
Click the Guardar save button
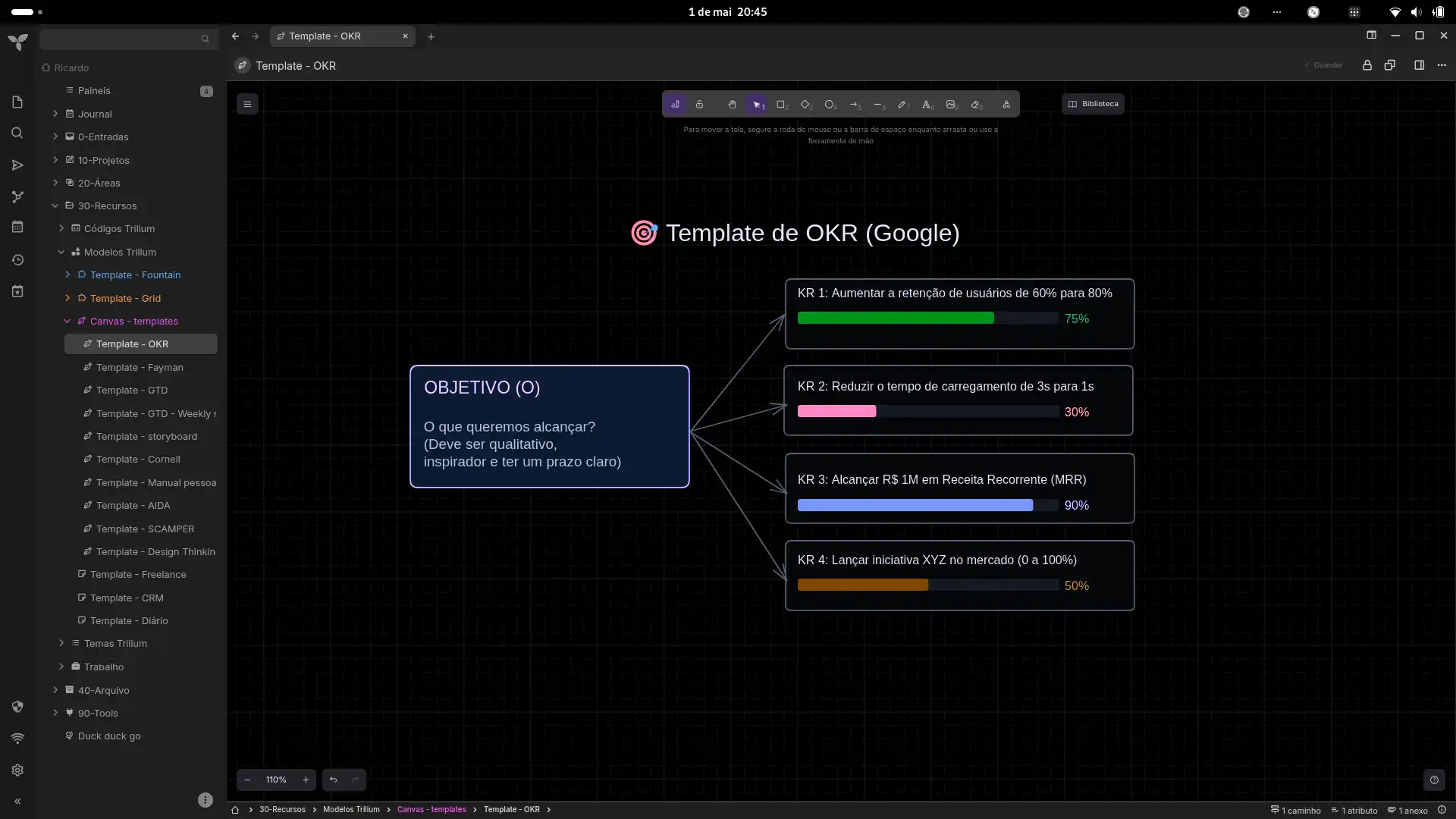(1323, 65)
